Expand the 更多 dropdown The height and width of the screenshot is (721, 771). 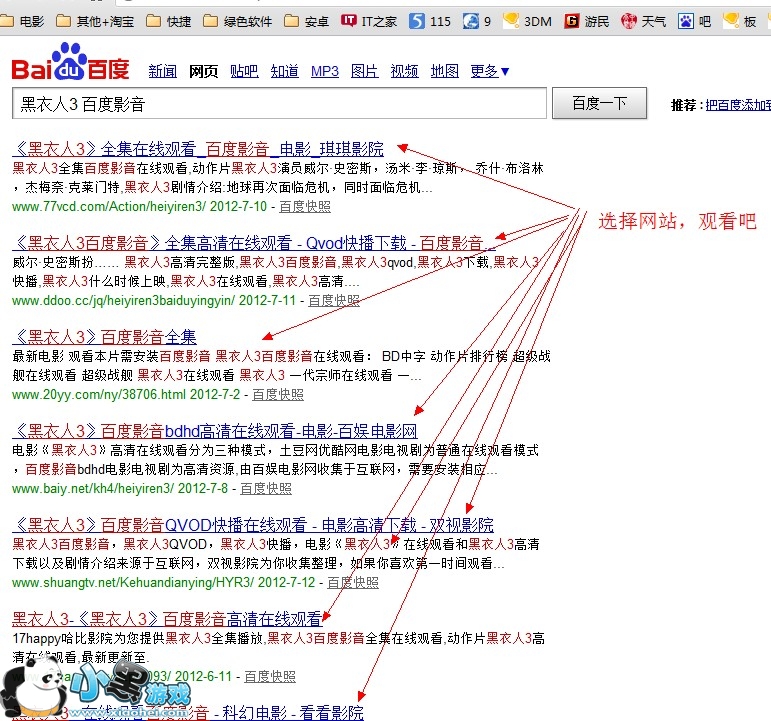click(490, 71)
